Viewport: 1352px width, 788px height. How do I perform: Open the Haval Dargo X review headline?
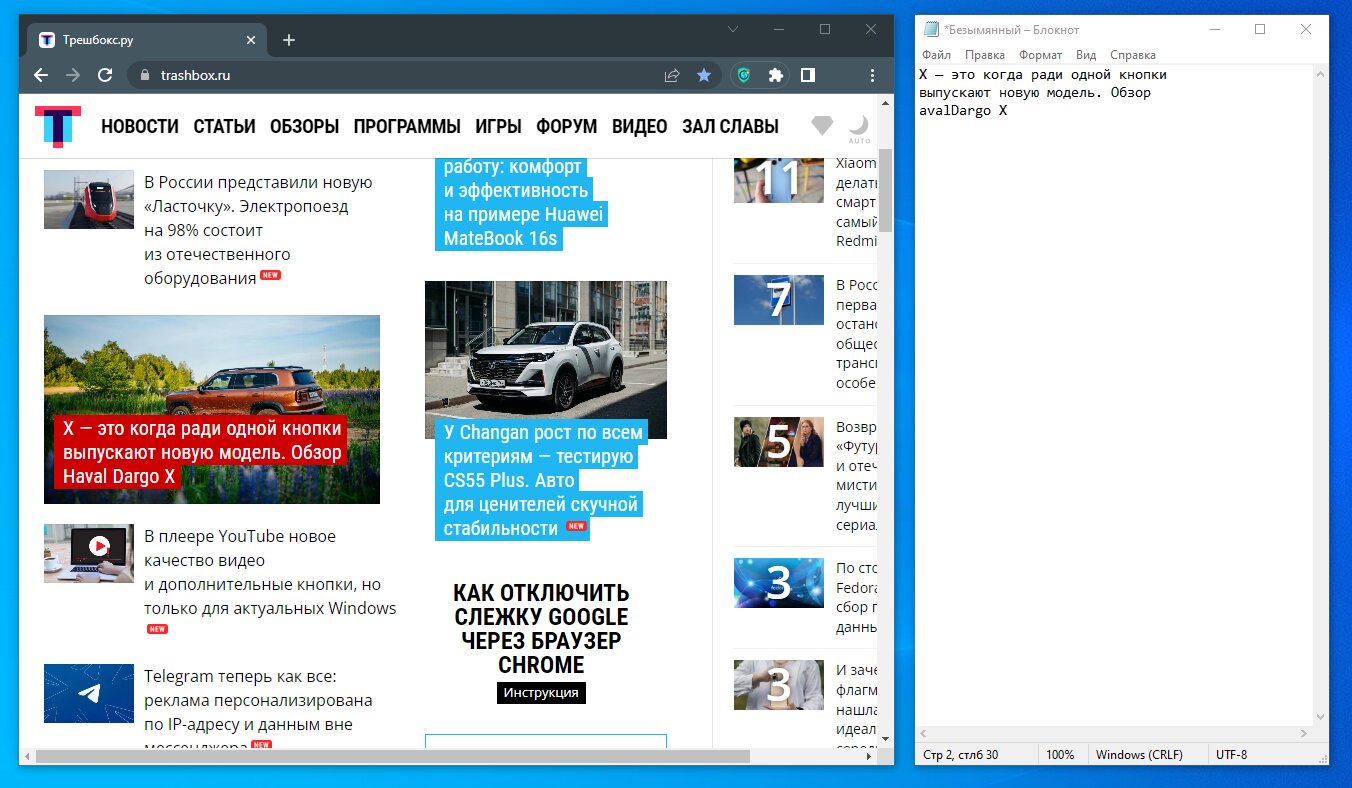click(x=200, y=452)
